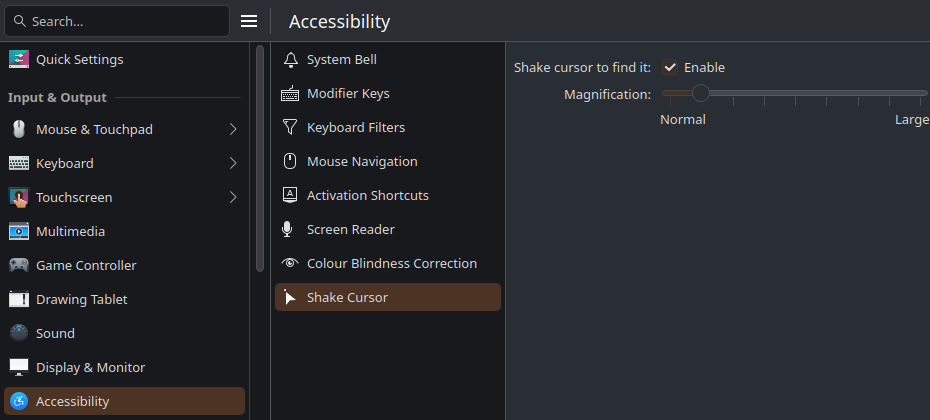Click the Screen Reader microphone icon
Viewport: 930px width, 420px height.
288,230
